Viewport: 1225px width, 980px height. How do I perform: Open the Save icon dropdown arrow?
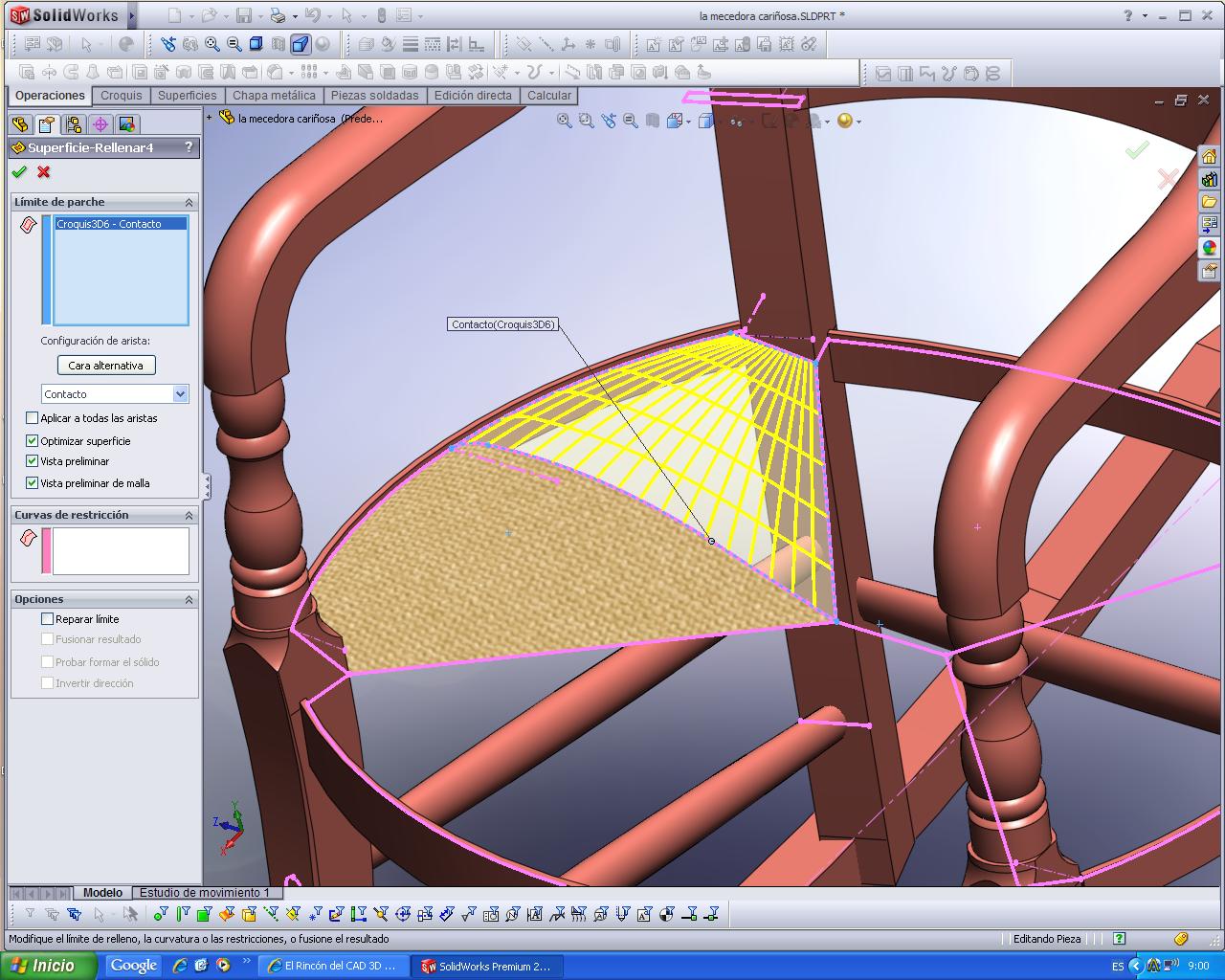pyautogui.click(x=259, y=16)
